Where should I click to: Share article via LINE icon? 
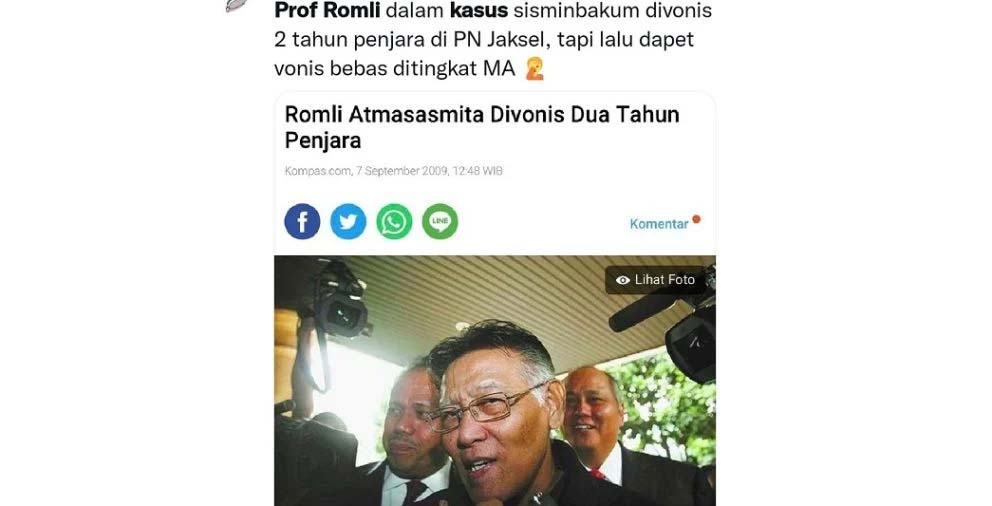pyautogui.click(x=440, y=221)
